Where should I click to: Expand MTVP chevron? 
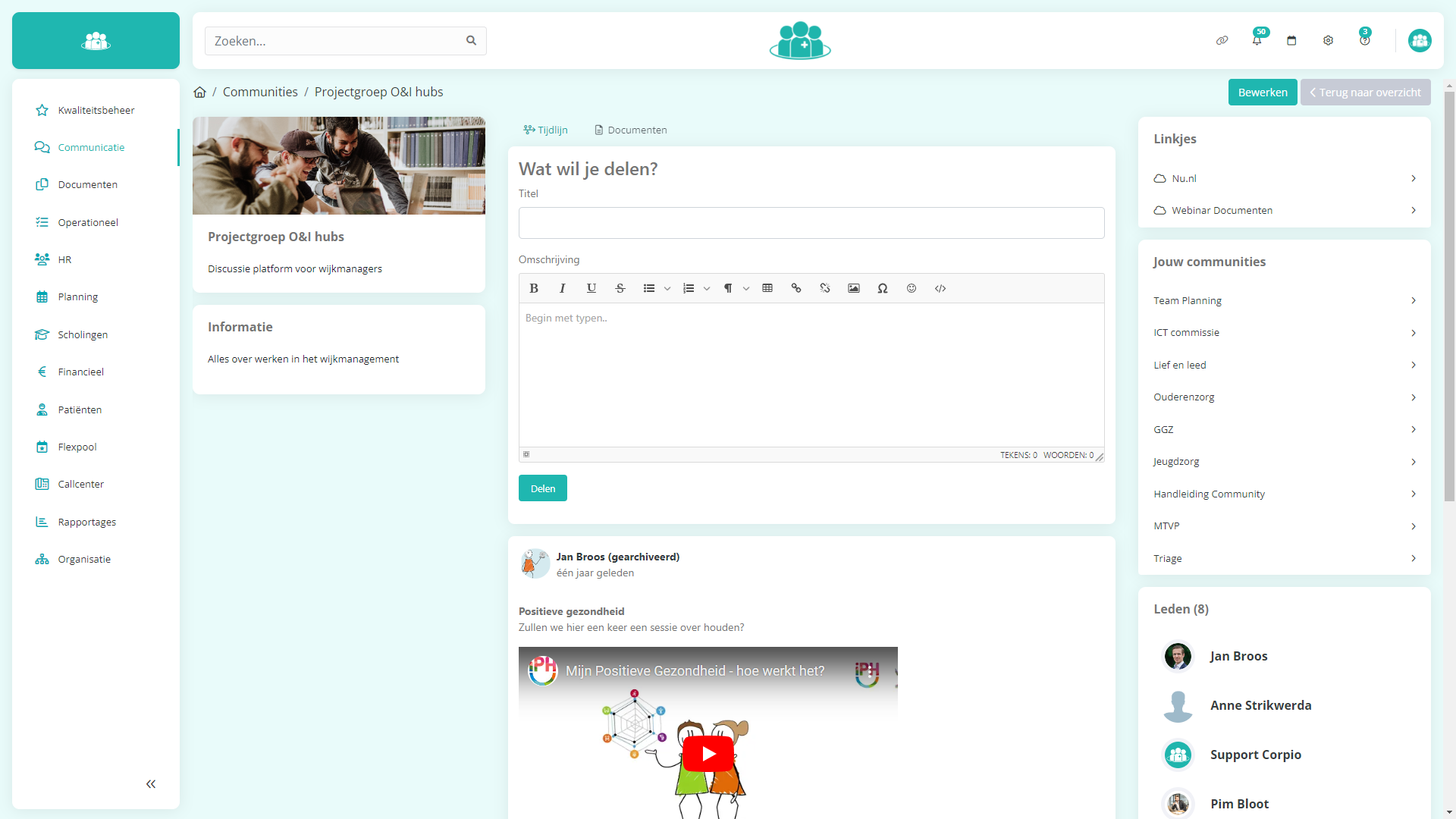pyautogui.click(x=1414, y=526)
